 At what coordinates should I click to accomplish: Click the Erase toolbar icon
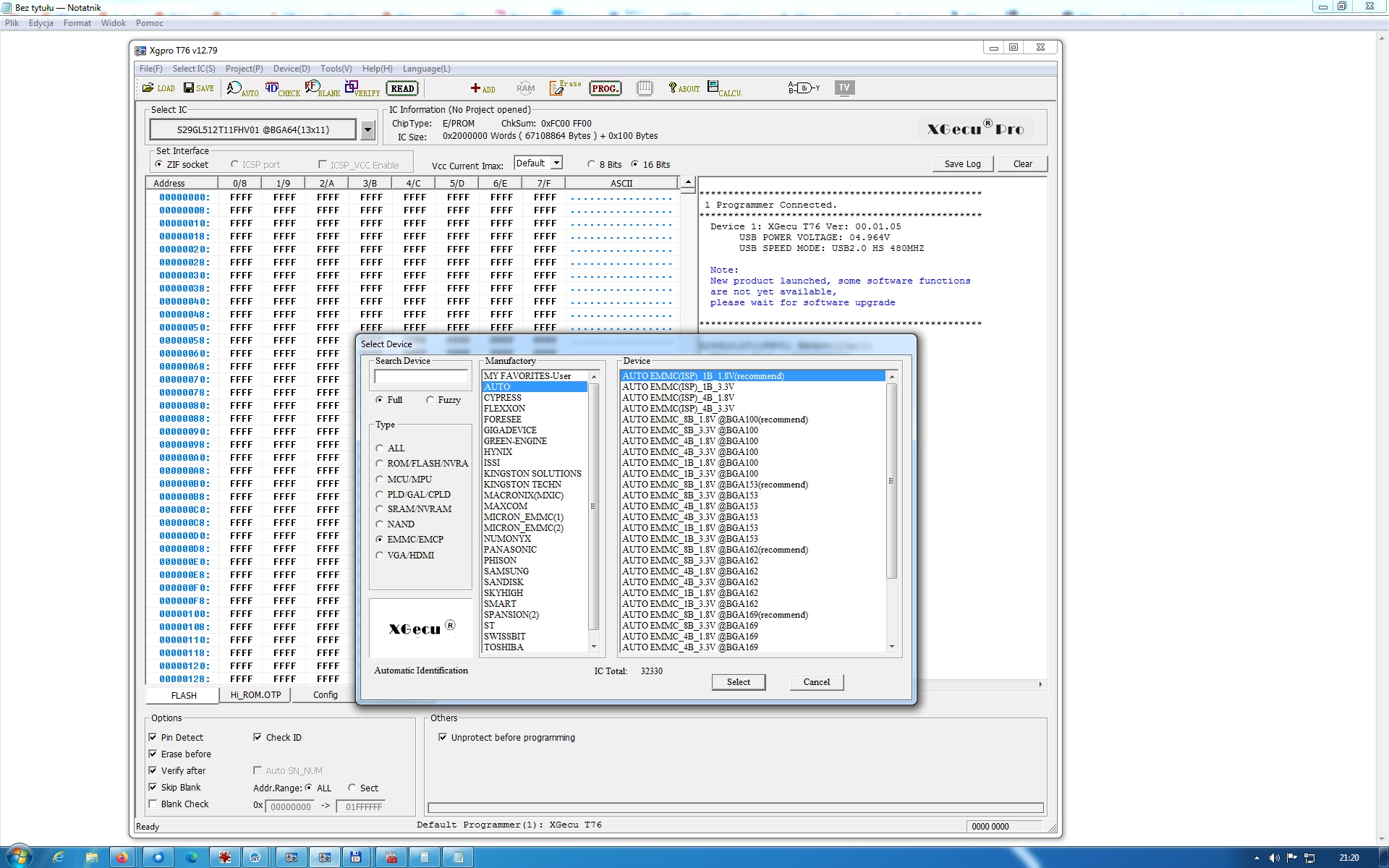pyautogui.click(x=565, y=88)
